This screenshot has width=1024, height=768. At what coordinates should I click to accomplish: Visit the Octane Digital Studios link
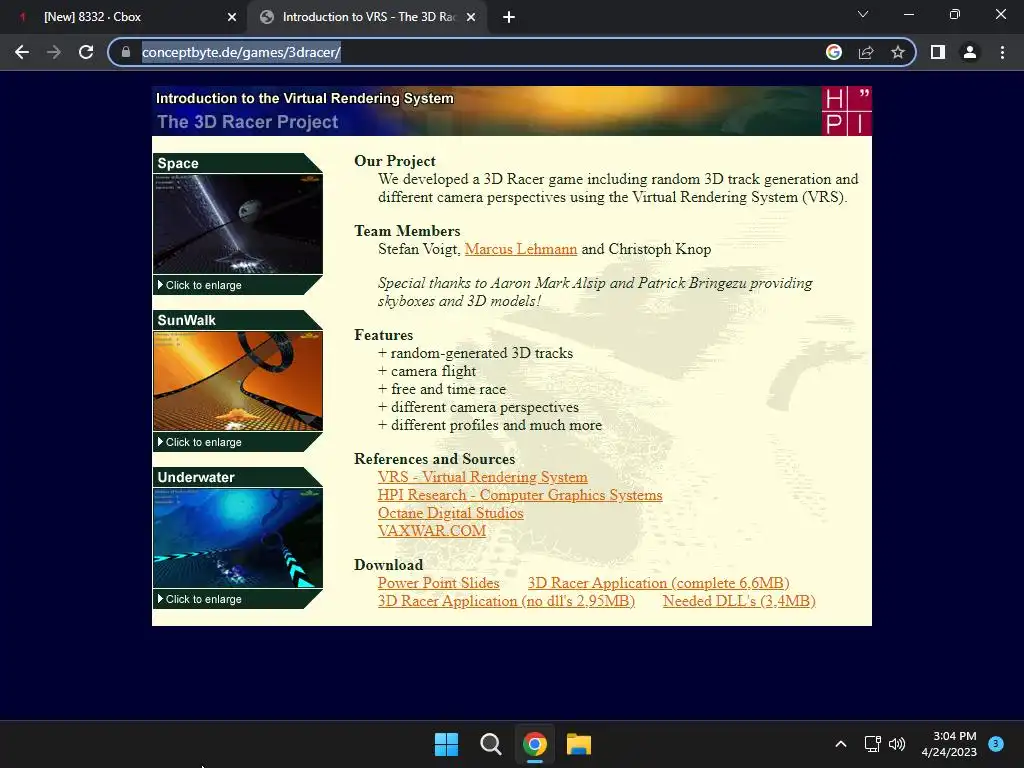(451, 513)
